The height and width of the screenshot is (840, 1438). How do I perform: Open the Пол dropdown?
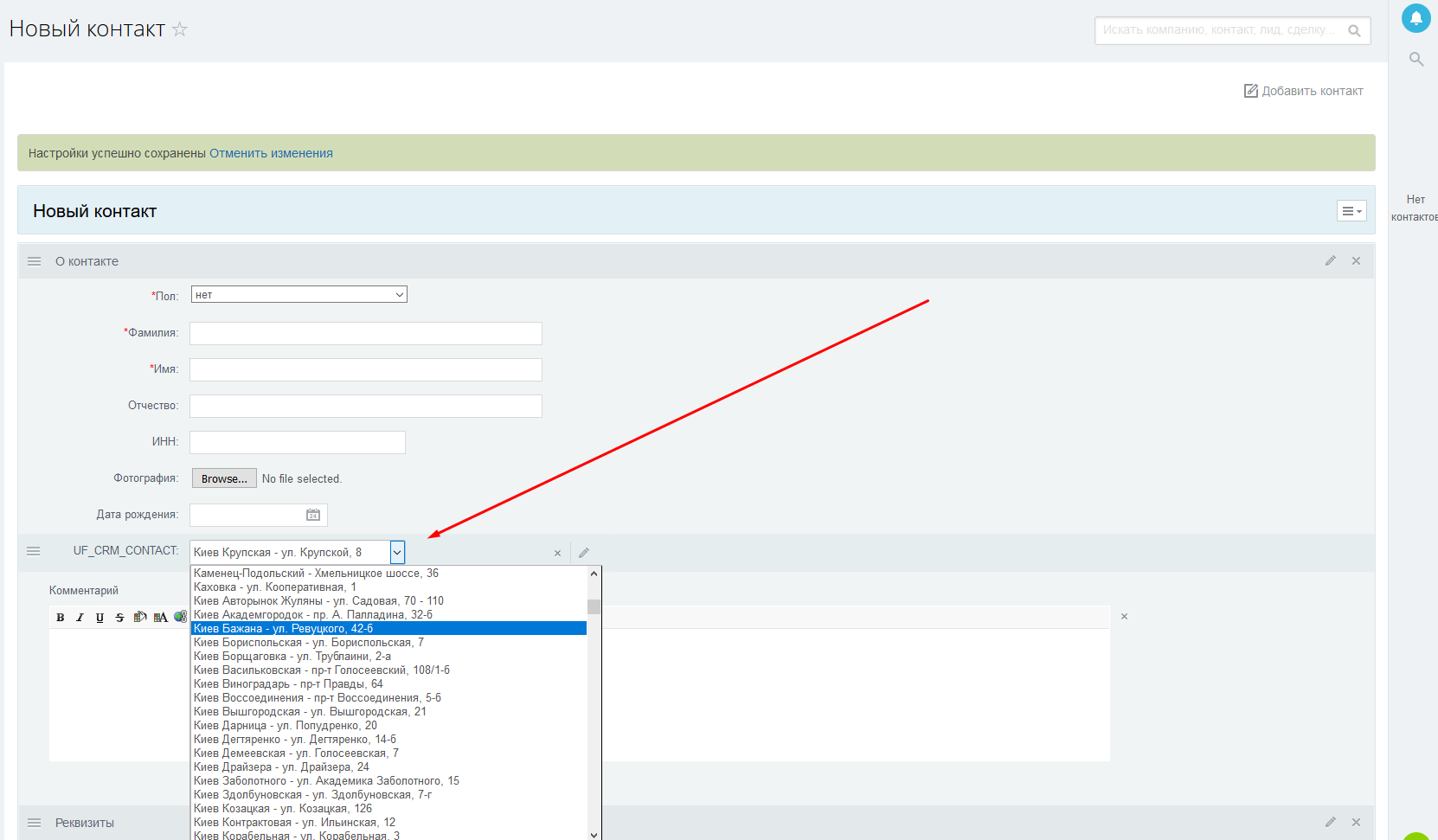tap(299, 295)
